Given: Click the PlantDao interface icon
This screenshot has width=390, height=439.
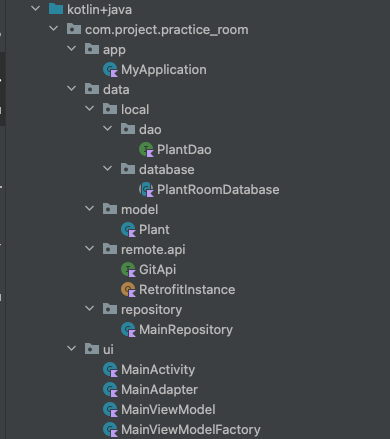Looking at the screenshot, I should point(146,150).
